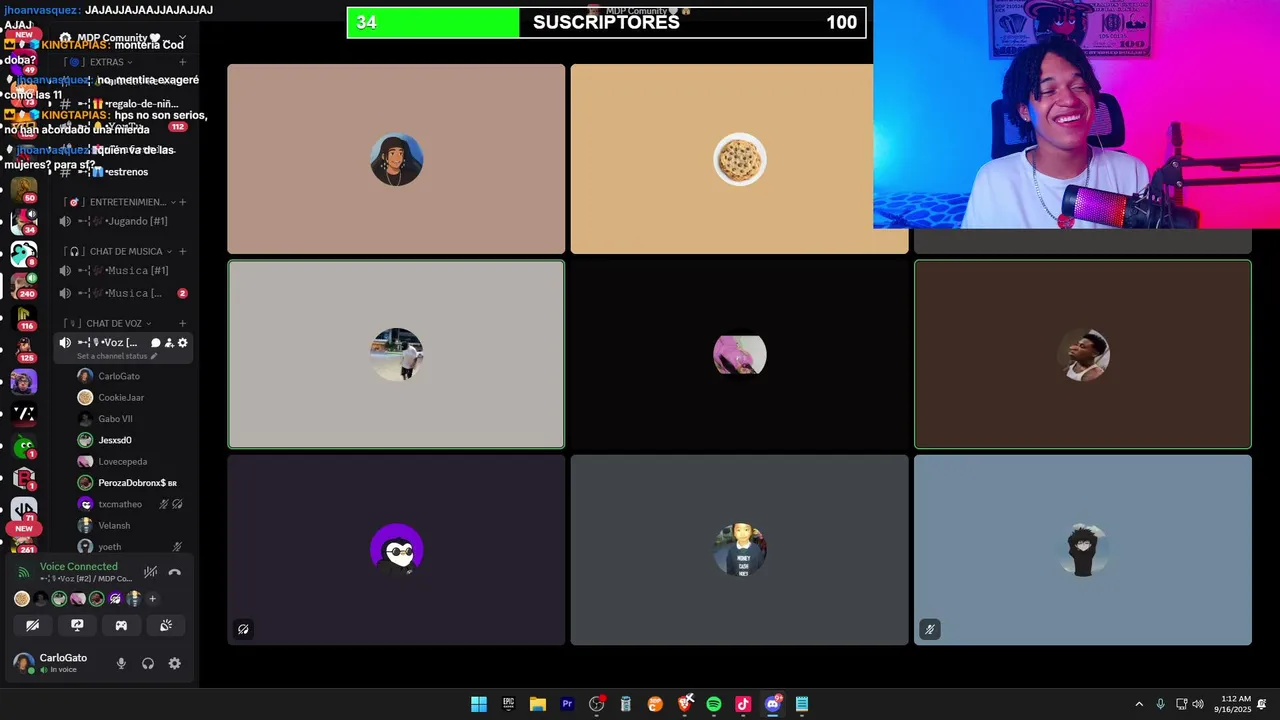Screen dimensions: 1280x720
Task: Focus the purple penguin avatar tile
Action: (396, 550)
